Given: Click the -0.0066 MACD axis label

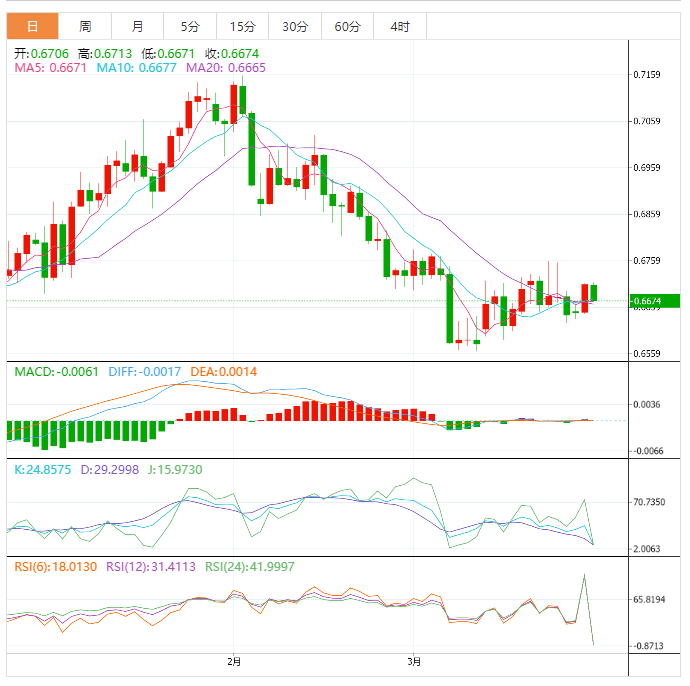Looking at the screenshot, I should coord(648,451).
